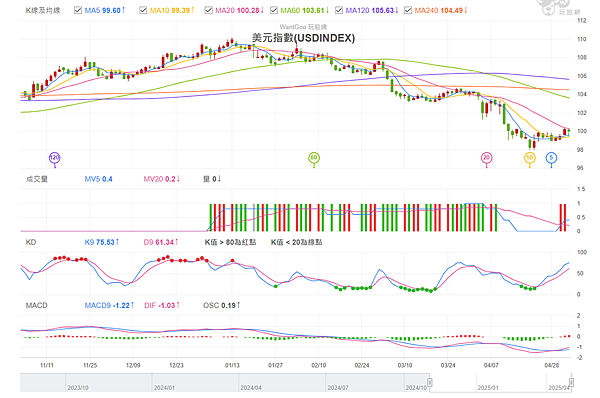Click the DIF -1.03 value
The image size is (600, 398).
(x=162, y=305)
